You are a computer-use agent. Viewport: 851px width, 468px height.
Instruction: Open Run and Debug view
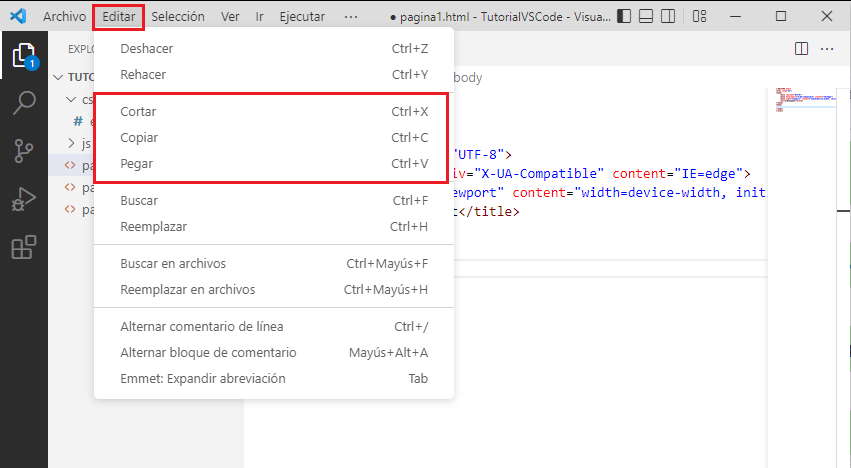pyautogui.click(x=24, y=199)
